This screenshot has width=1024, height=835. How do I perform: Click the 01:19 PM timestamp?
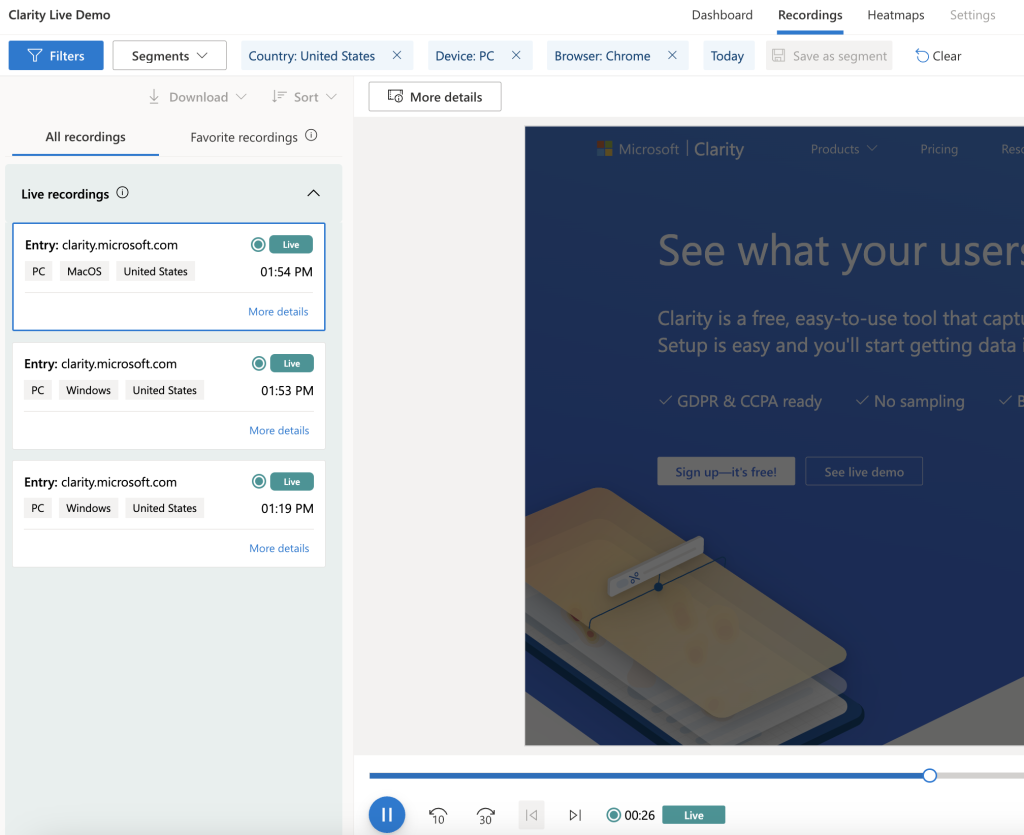(x=287, y=509)
